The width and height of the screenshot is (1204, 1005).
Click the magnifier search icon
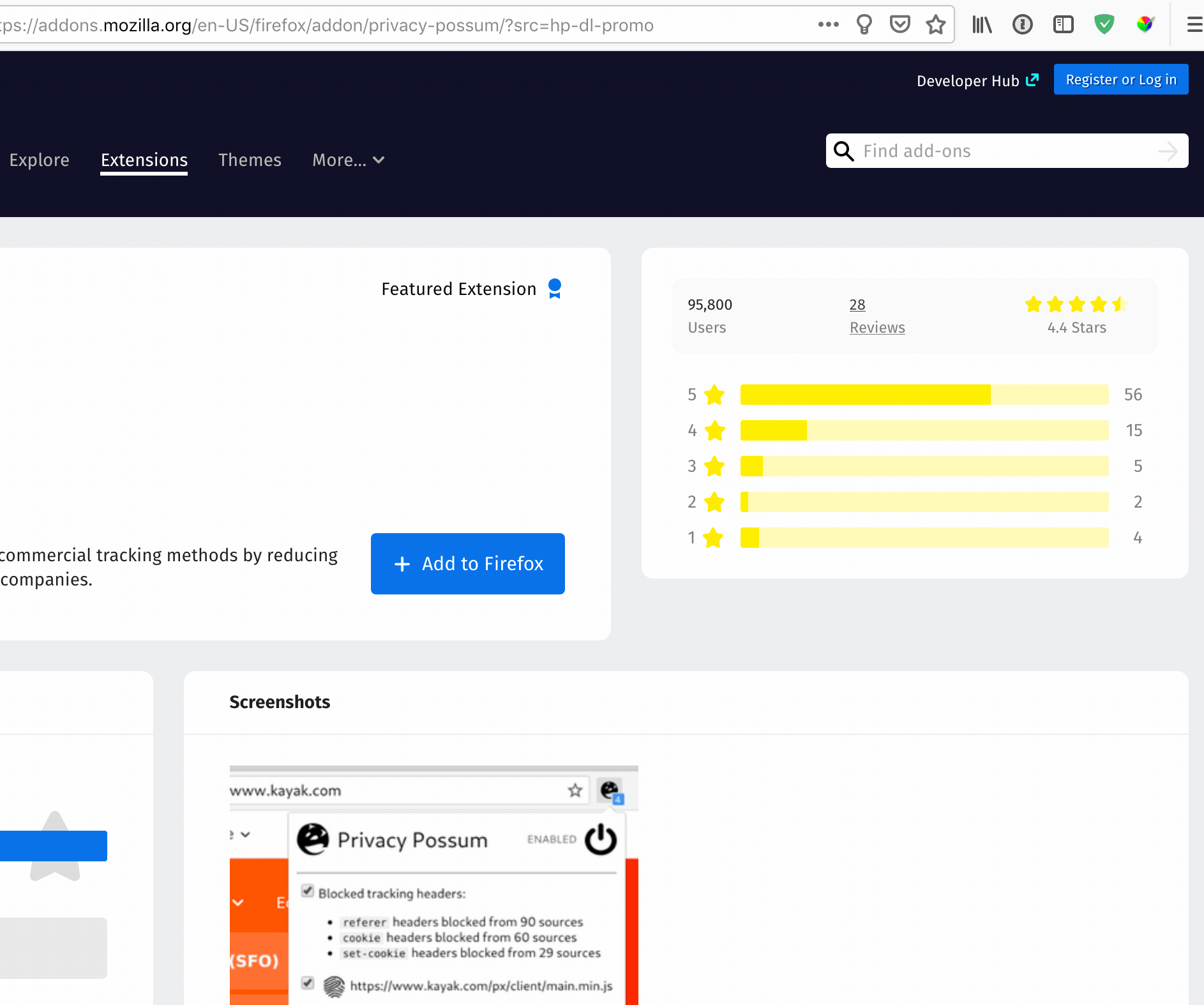pyautogui.click(x=844, y=151)
